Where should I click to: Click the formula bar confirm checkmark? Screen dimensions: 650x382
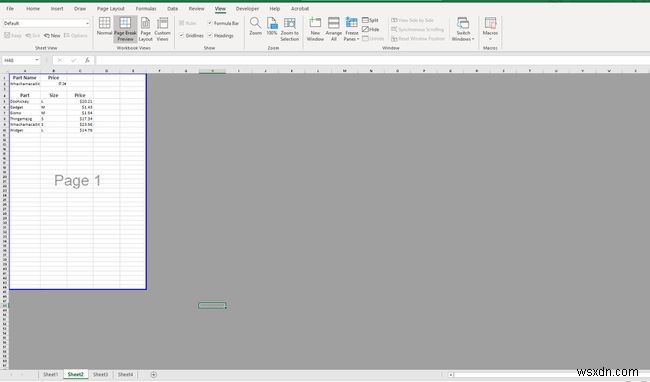point(73,60)
